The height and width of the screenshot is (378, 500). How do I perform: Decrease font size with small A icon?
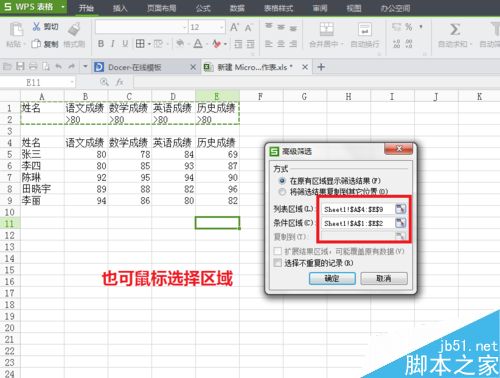pyautogui.click(x=248, y=28)
